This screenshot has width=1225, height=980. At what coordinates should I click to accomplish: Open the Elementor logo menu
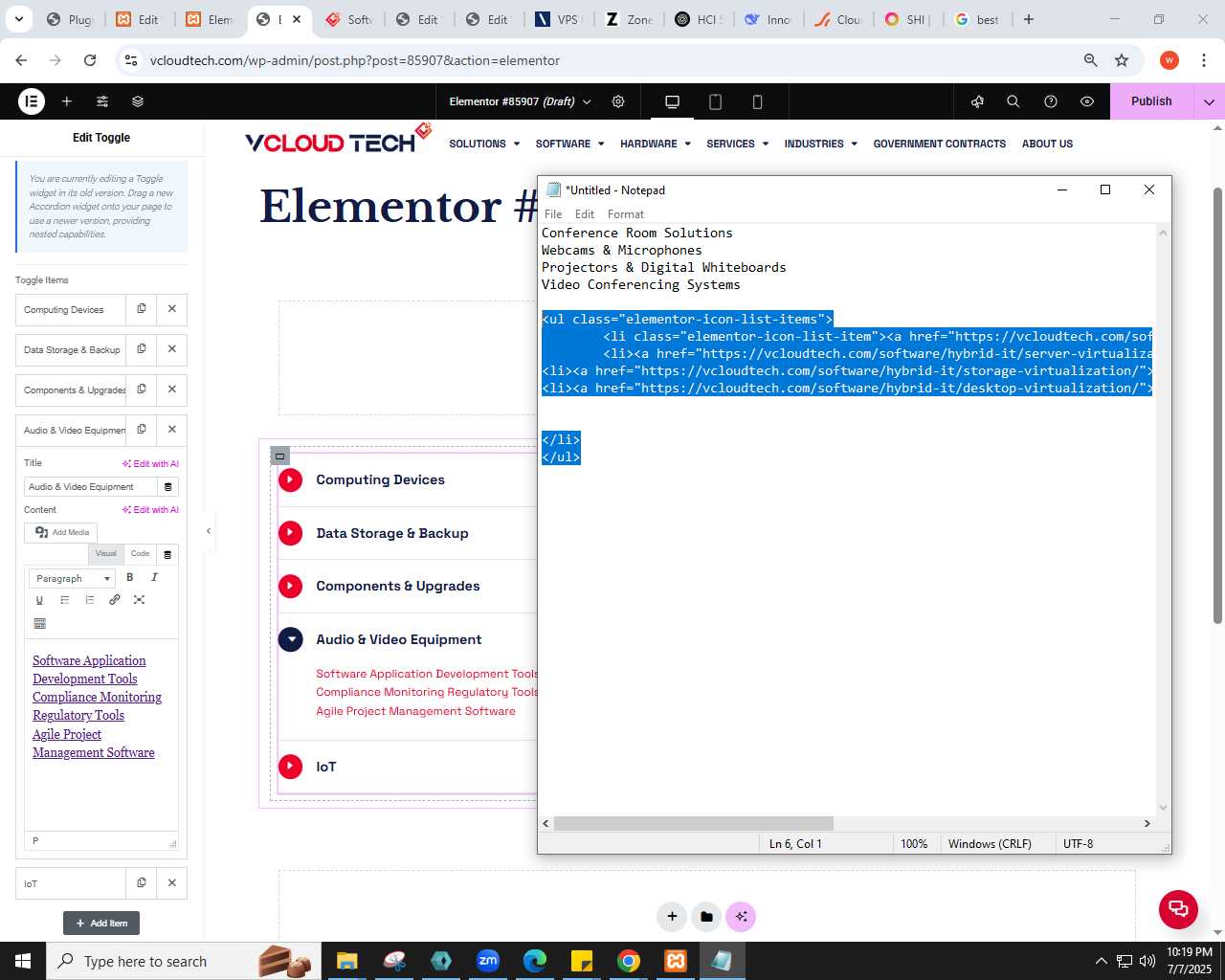pyautogui.click(x=32, y=101)
